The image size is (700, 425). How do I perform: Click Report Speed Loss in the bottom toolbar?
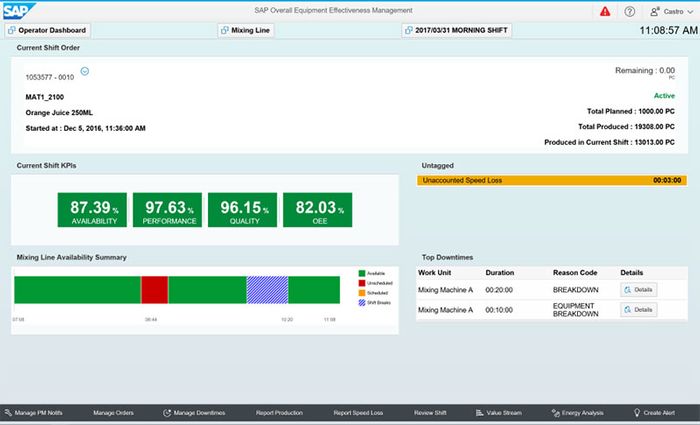[358, 413]
